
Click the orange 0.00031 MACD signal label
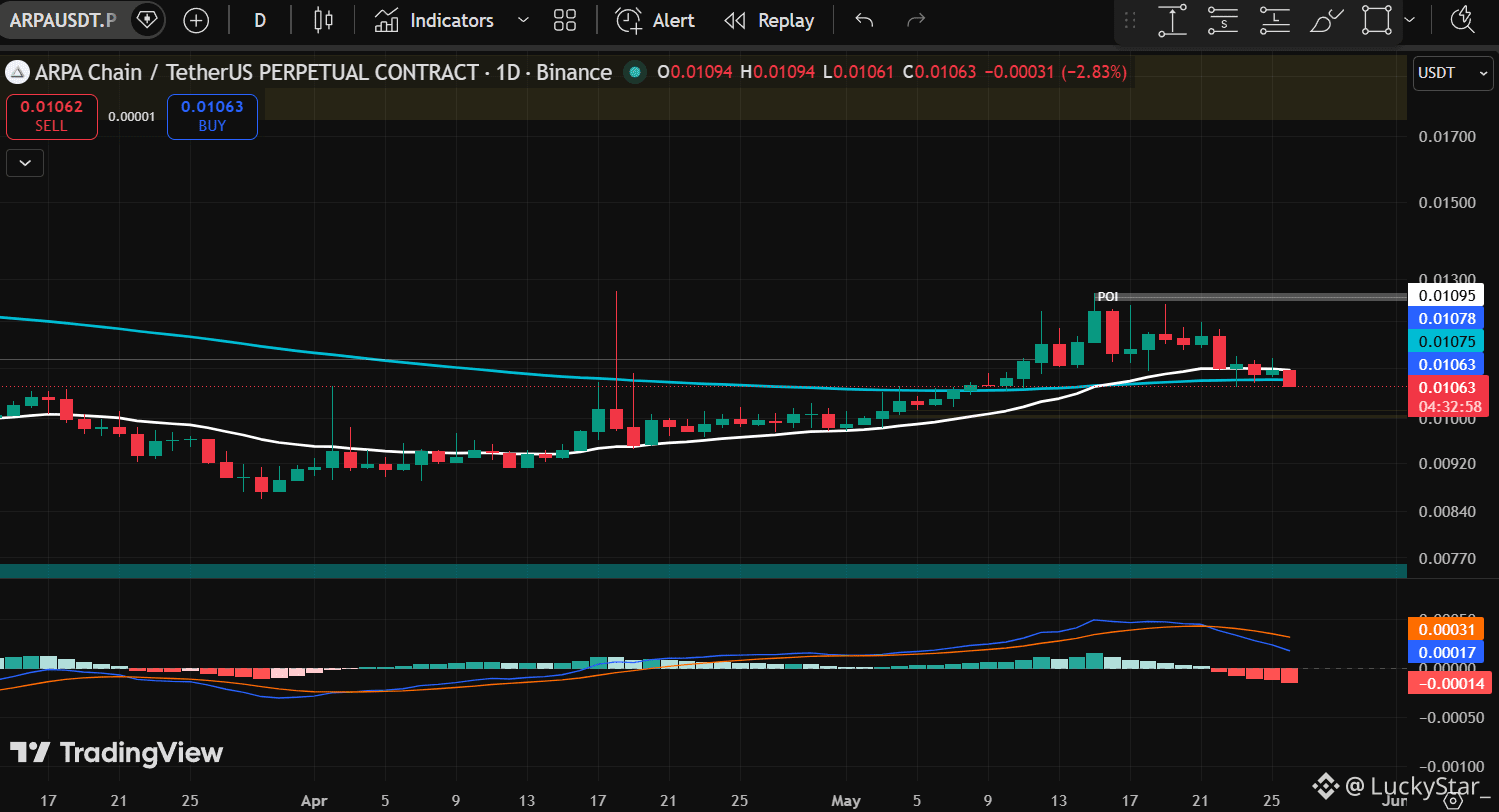1447,629
